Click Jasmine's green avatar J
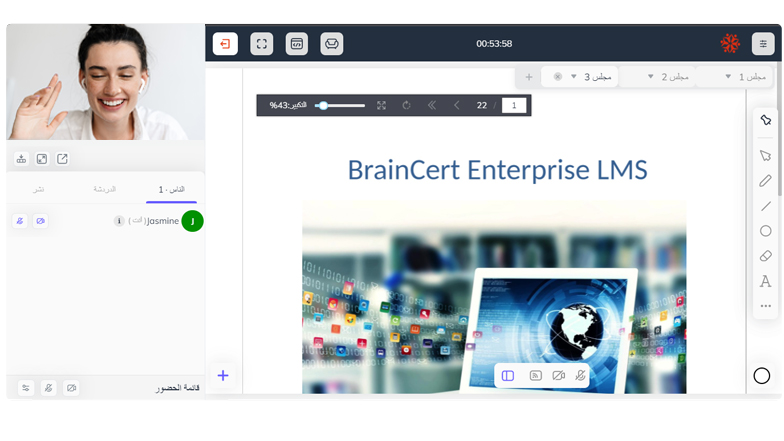 click(192, 221)
